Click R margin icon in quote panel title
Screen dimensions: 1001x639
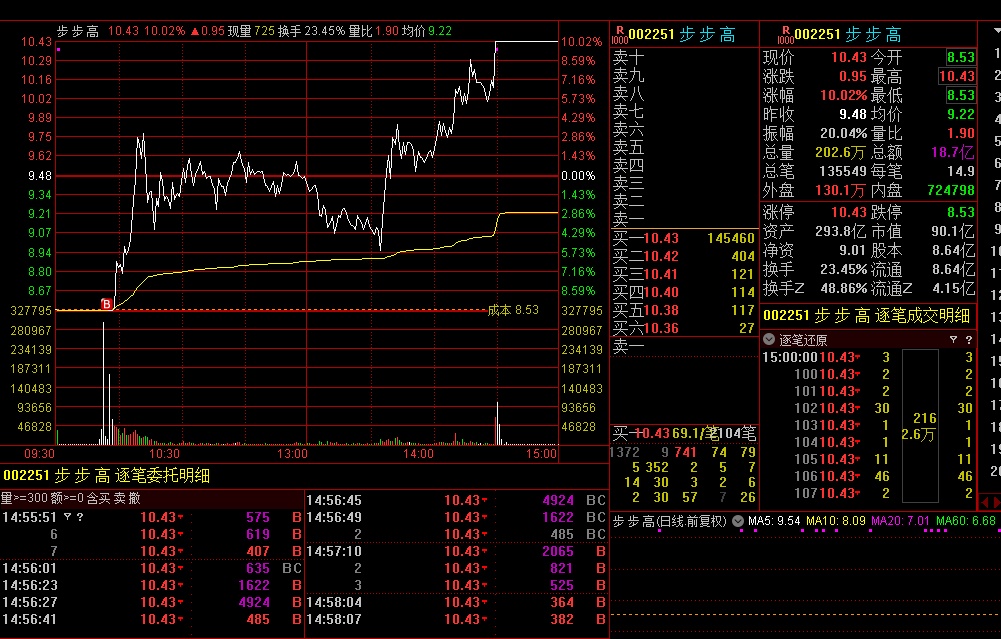[x=786, y=34]
